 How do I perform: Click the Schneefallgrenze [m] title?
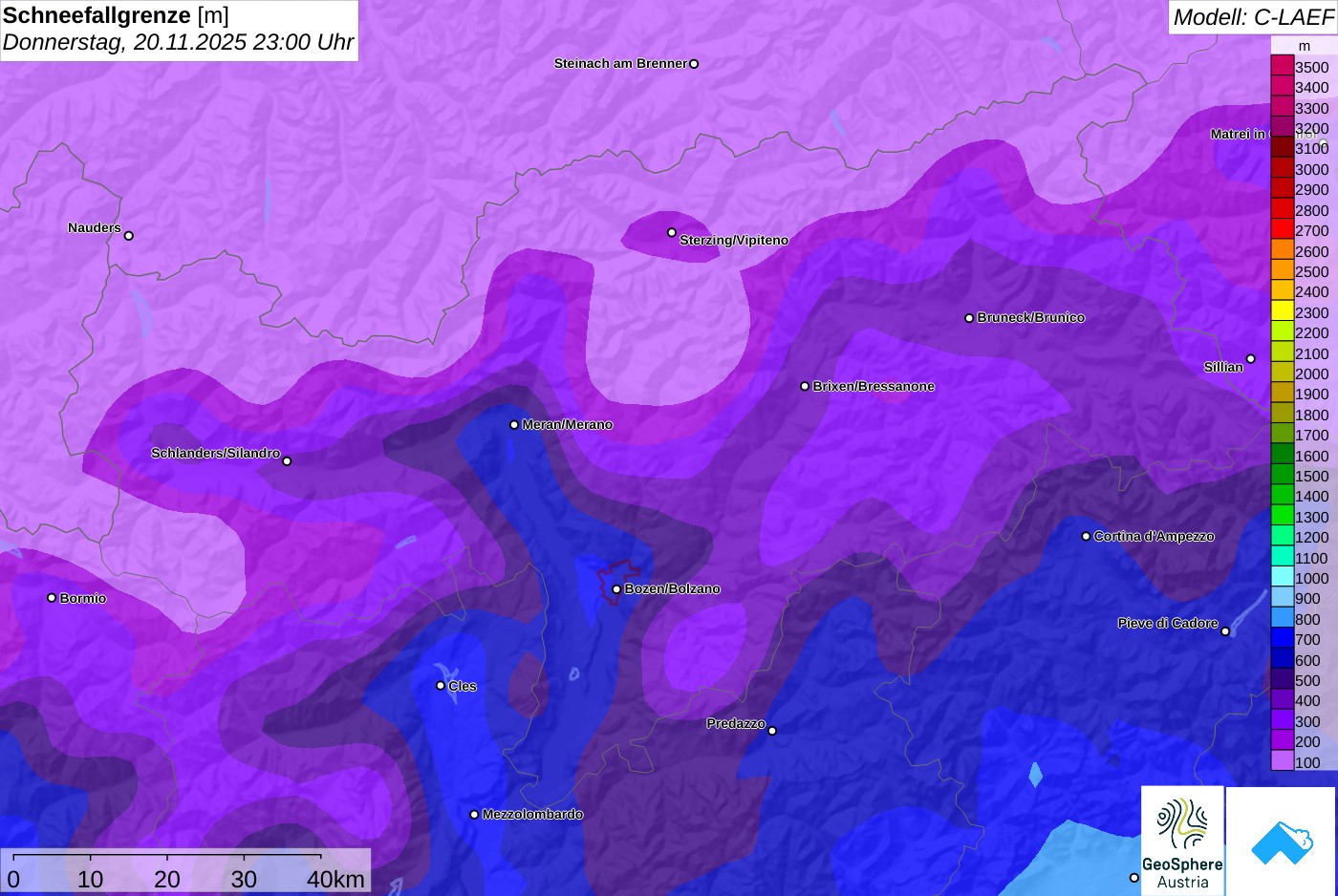(x=116, y=15)
